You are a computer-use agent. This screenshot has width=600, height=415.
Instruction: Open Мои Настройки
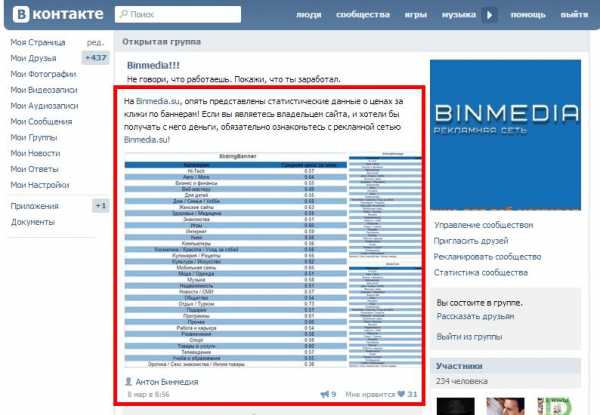(x=40, y=185)
